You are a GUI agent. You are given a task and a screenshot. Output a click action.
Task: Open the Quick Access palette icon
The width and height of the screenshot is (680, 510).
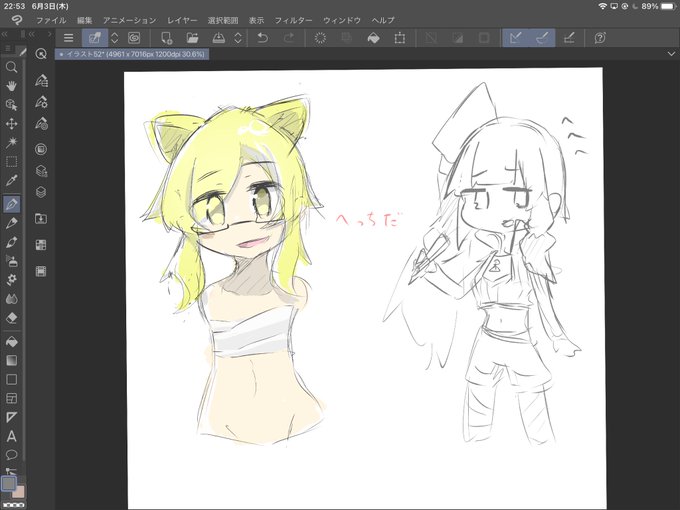click(x=41, y=54)
